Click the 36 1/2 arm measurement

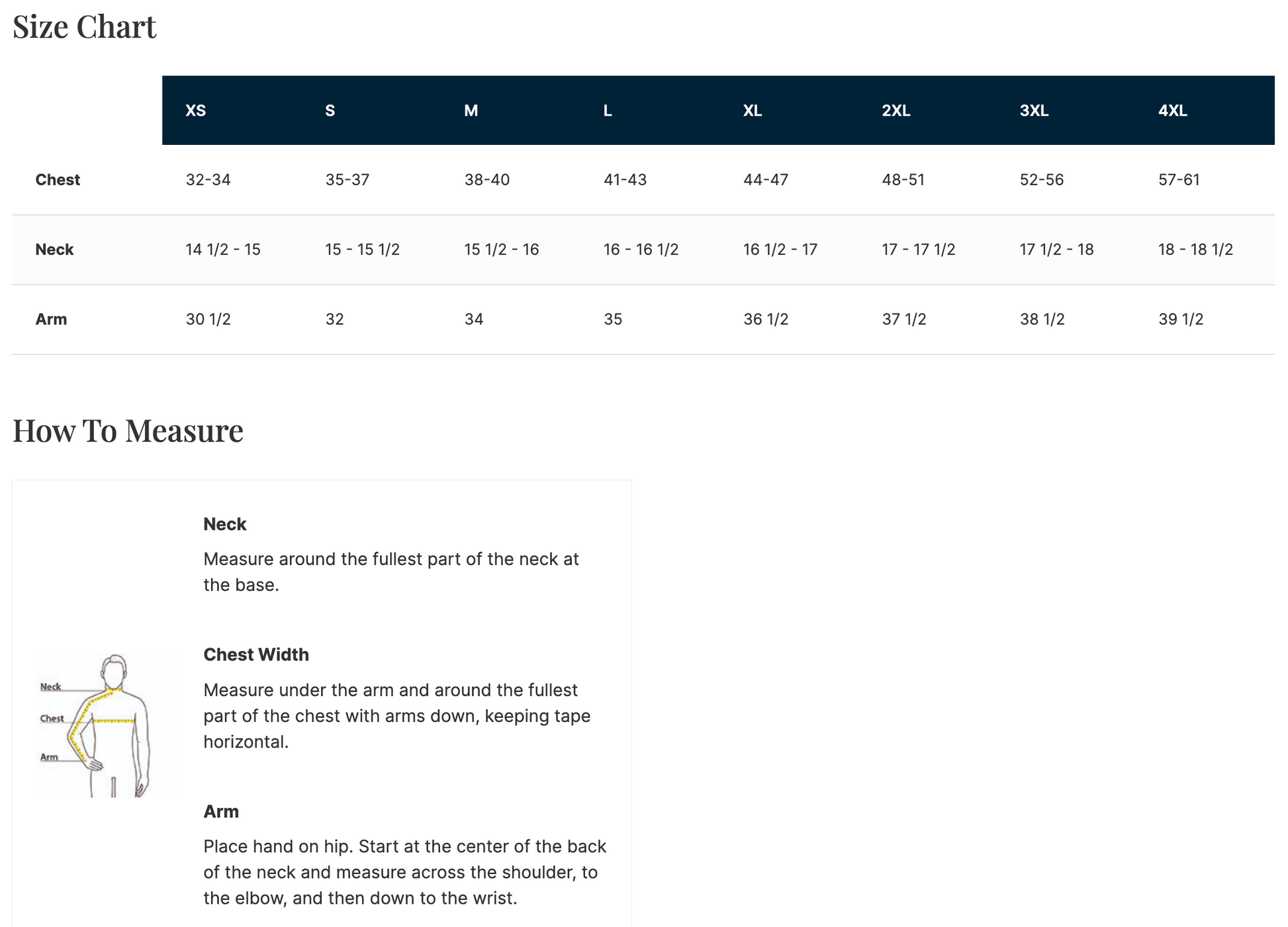coord(766,320)
